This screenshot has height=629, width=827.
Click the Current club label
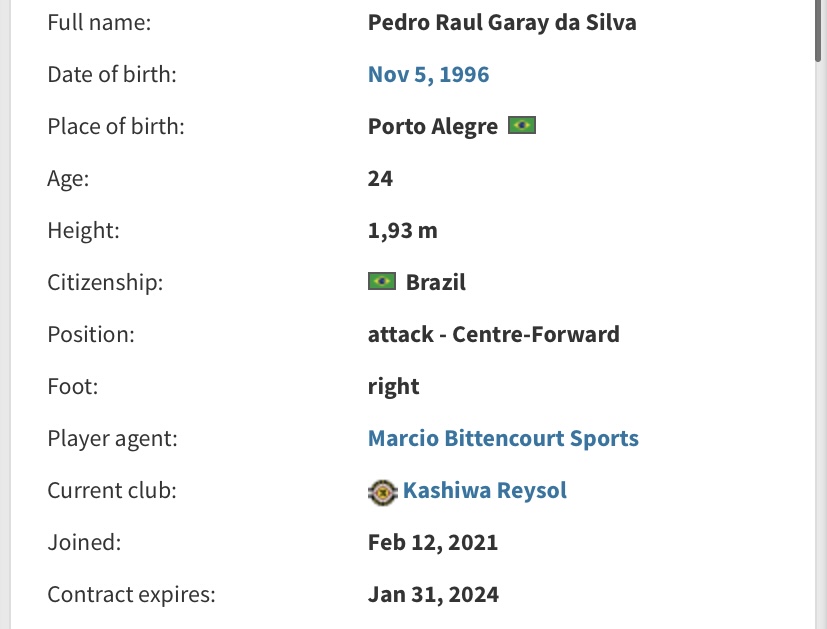(112, 490)
